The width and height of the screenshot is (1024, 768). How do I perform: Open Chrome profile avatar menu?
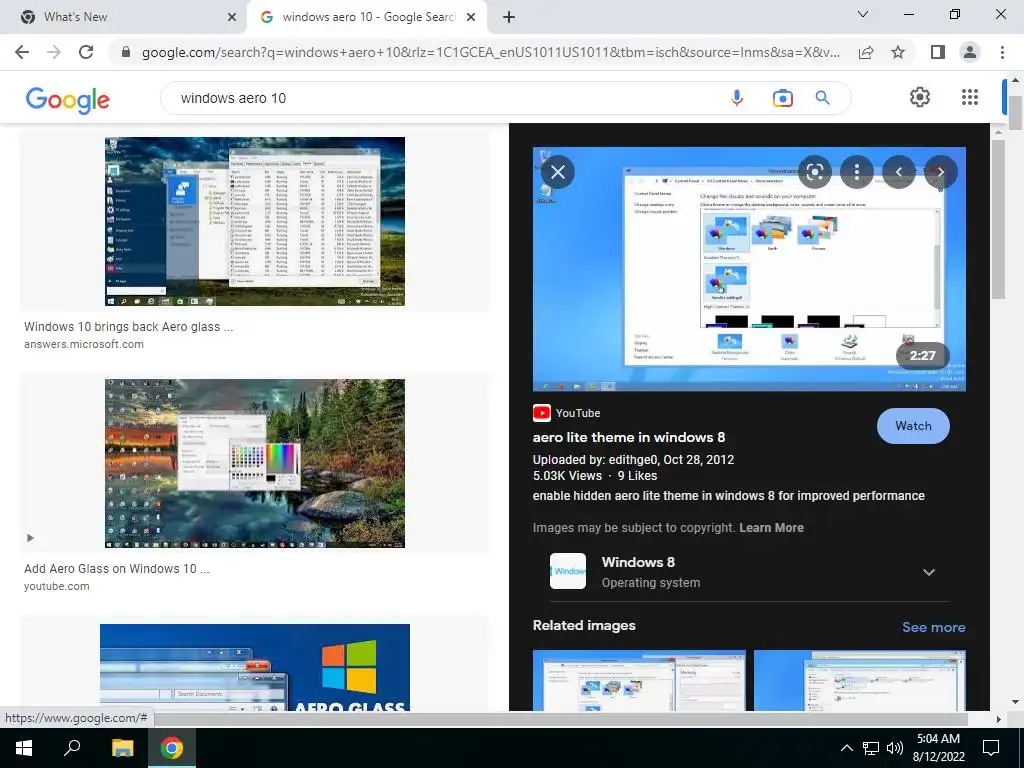pyautogui.click(x=970, y=52)
